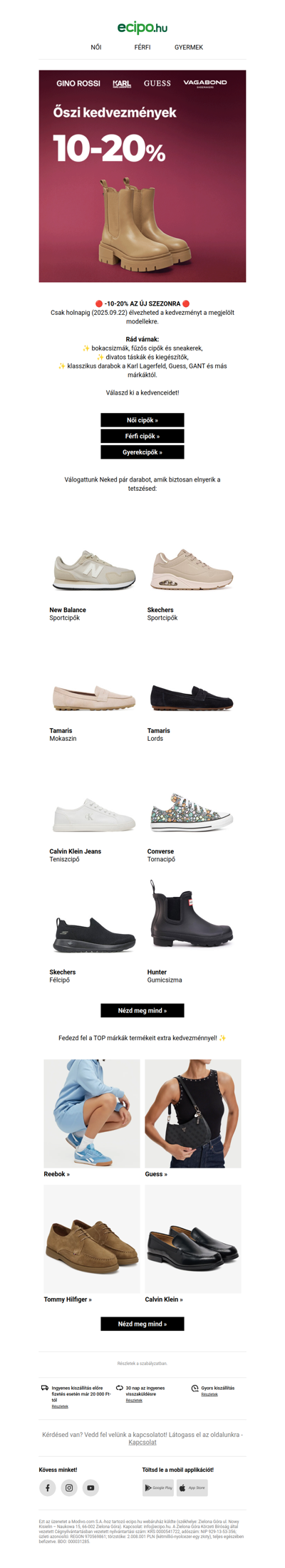Click the 30-day returns icon
This screenshot has height=1568, width=285.
pos(120,1388)
